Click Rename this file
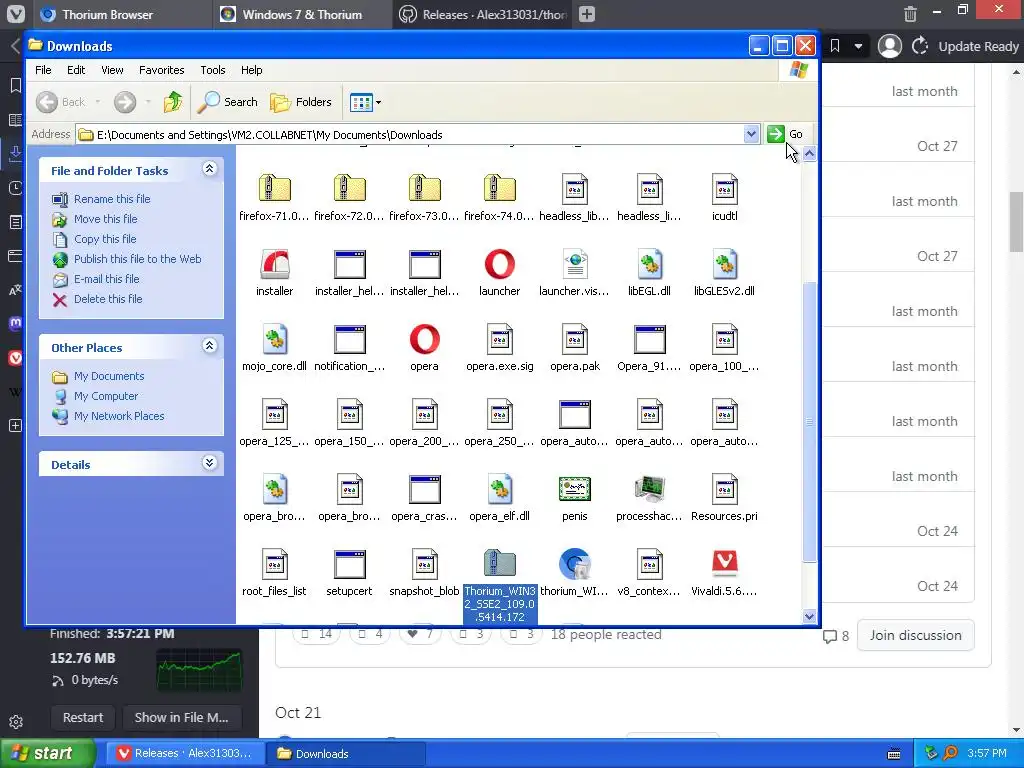This screenshot has height=768, width=1024. [112, 199]
